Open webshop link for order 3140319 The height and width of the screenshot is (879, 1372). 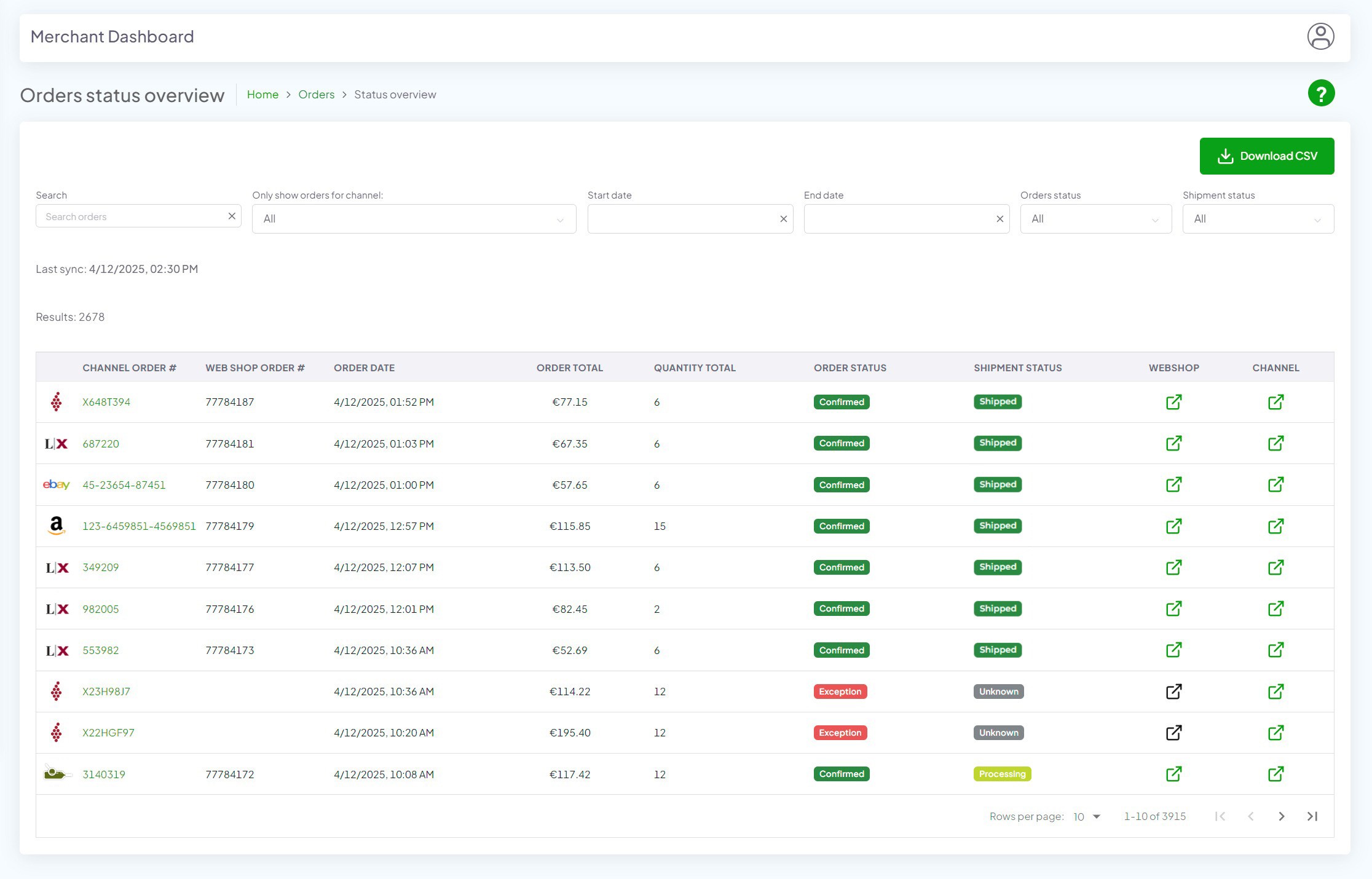click(x=1173, y=774)
